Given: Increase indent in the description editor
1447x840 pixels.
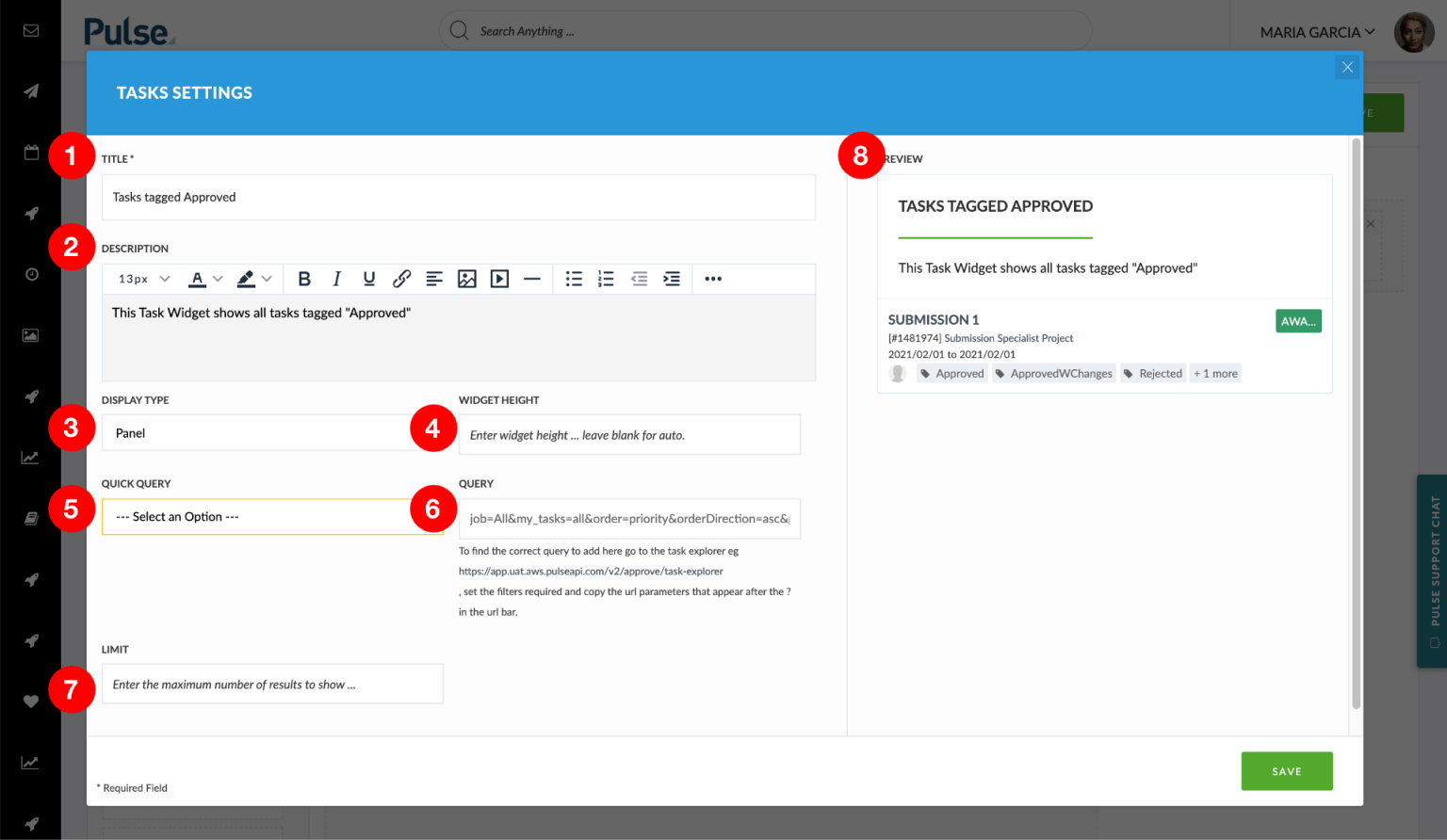Looking at the screenshot, I should 671,278.
